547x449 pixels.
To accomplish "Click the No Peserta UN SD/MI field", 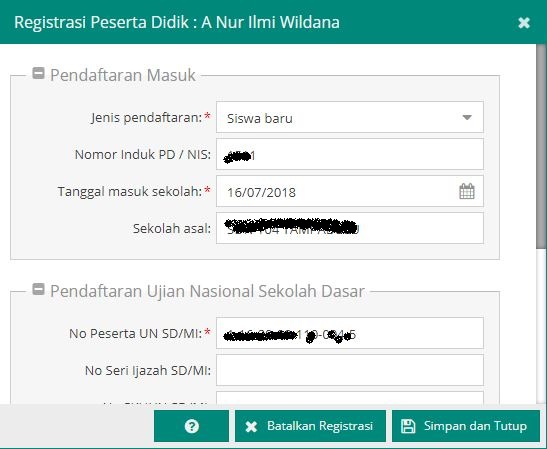I will tap(350, 333).
